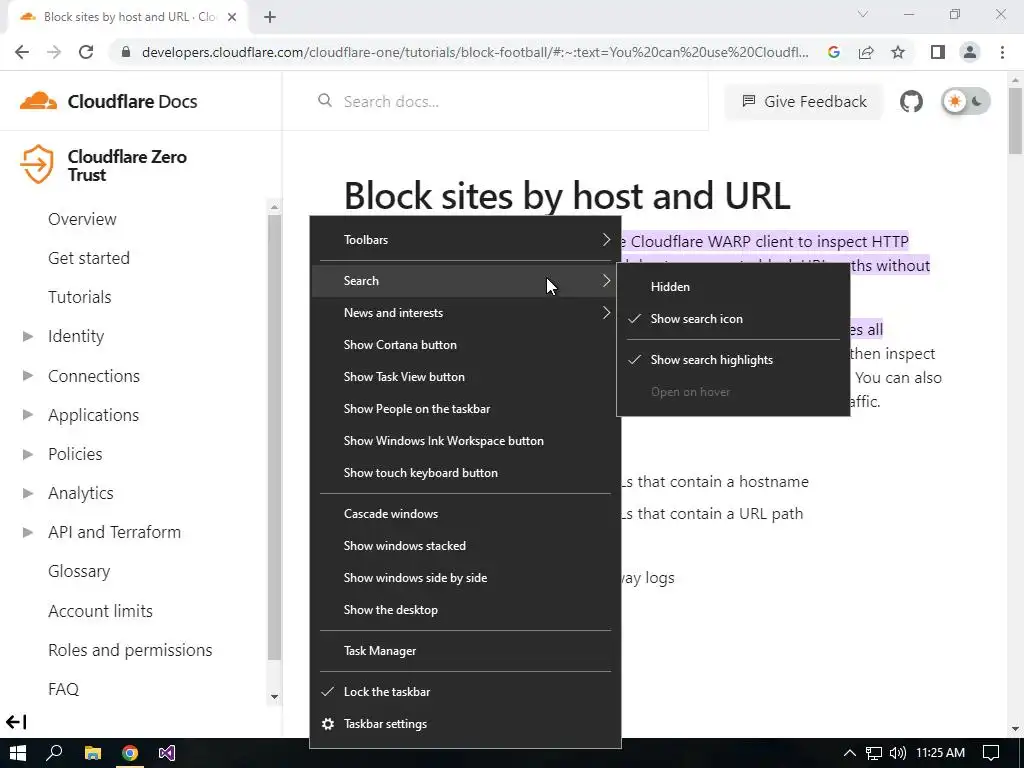Click the sidebar scrollbar down arrow

(x=274, y=697)
